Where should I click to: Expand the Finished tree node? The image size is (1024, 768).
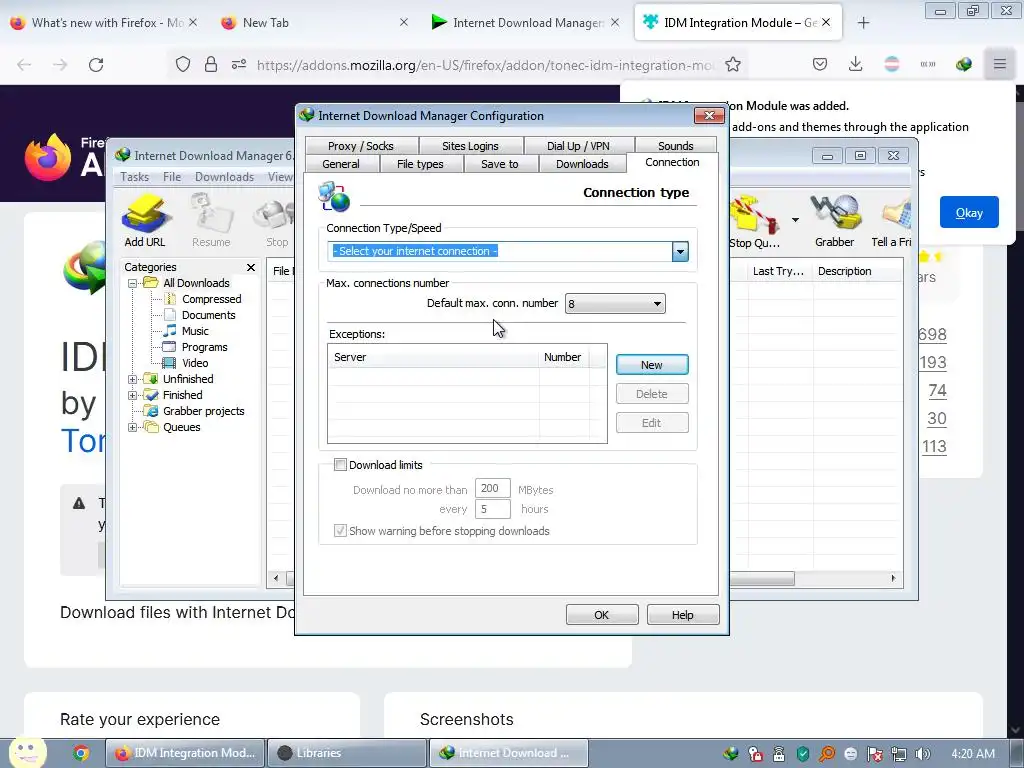pos(132,395)
